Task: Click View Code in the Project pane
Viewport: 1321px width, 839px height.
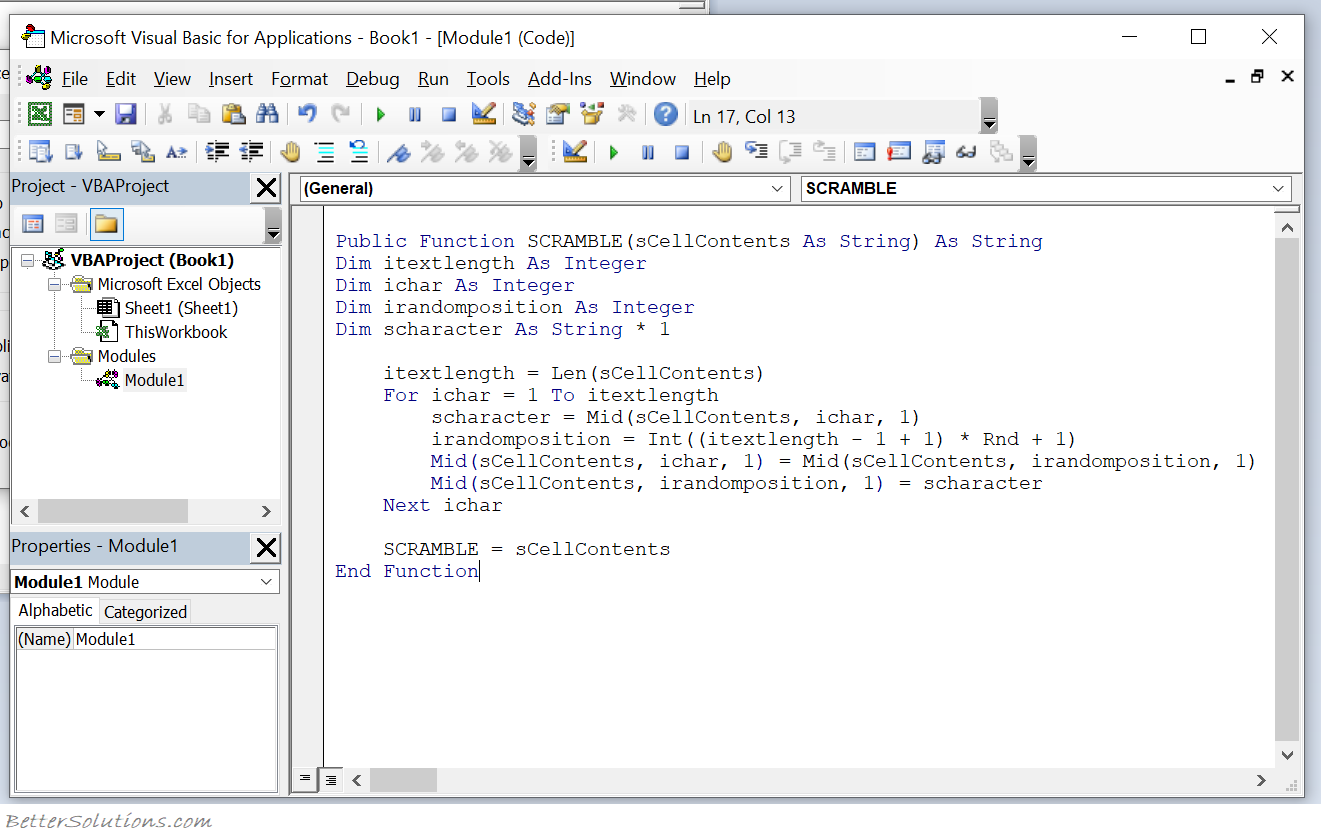Action: point(33,224)
